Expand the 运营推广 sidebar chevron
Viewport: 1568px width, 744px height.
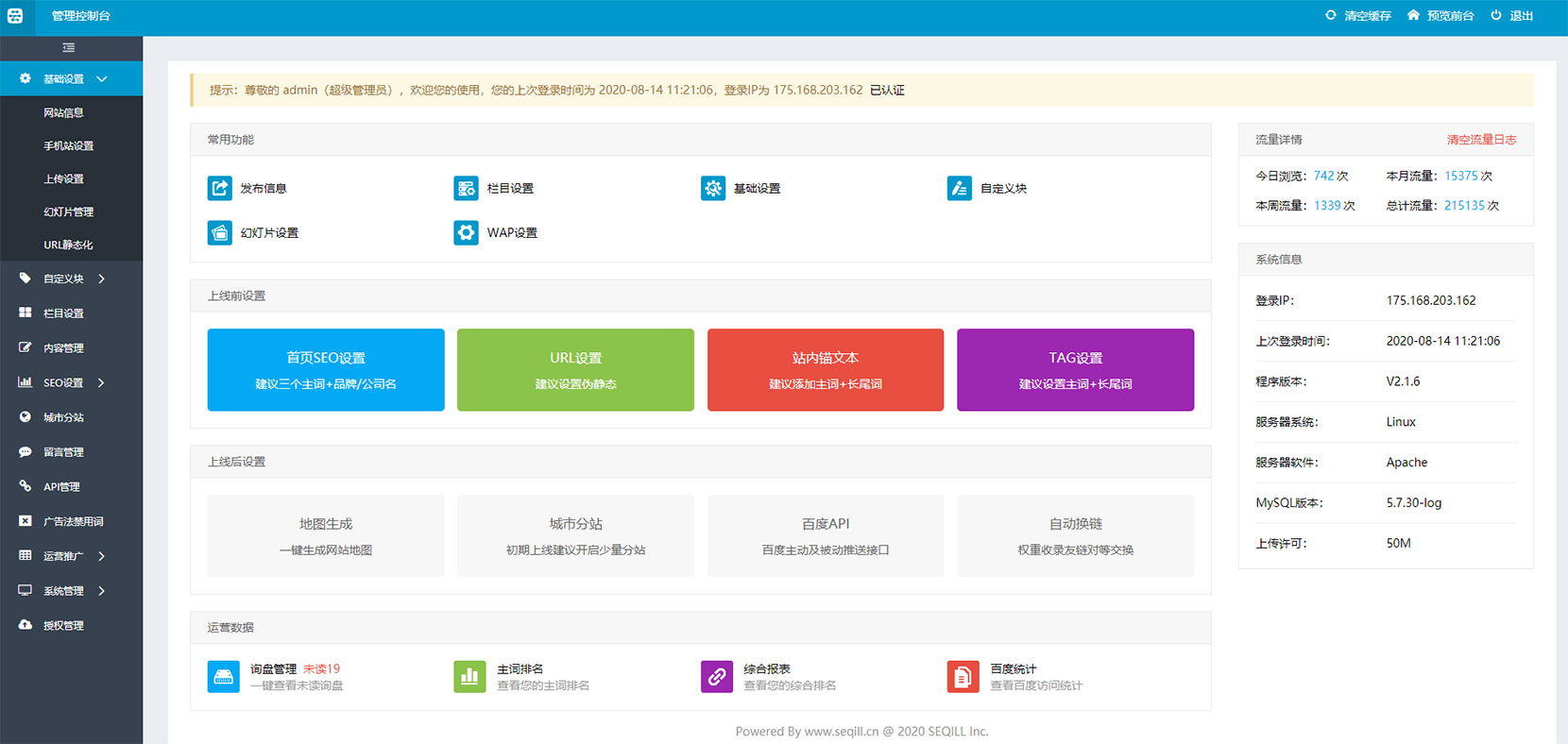[102, 556]
